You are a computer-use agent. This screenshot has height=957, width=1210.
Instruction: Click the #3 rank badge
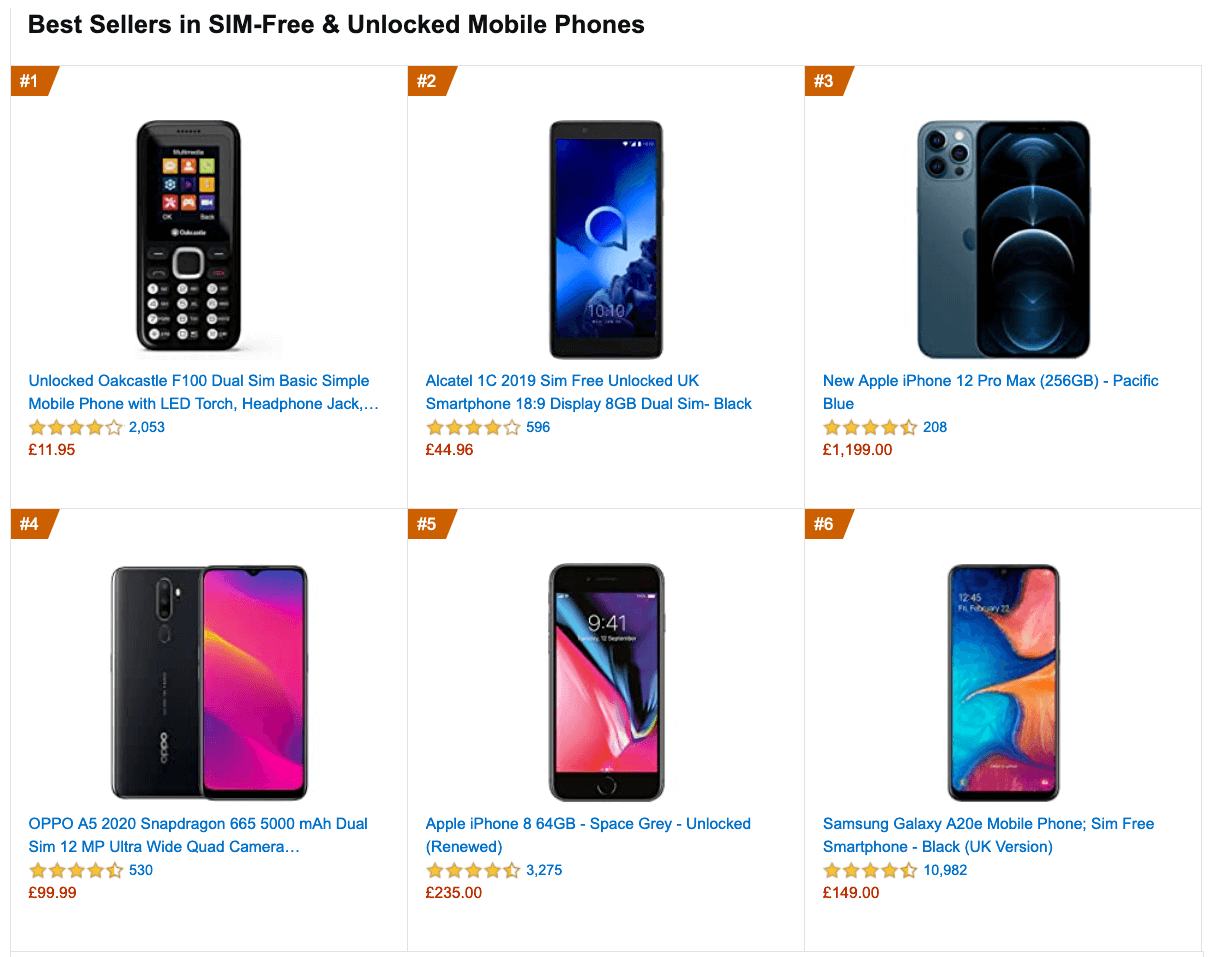click(825, 81)
